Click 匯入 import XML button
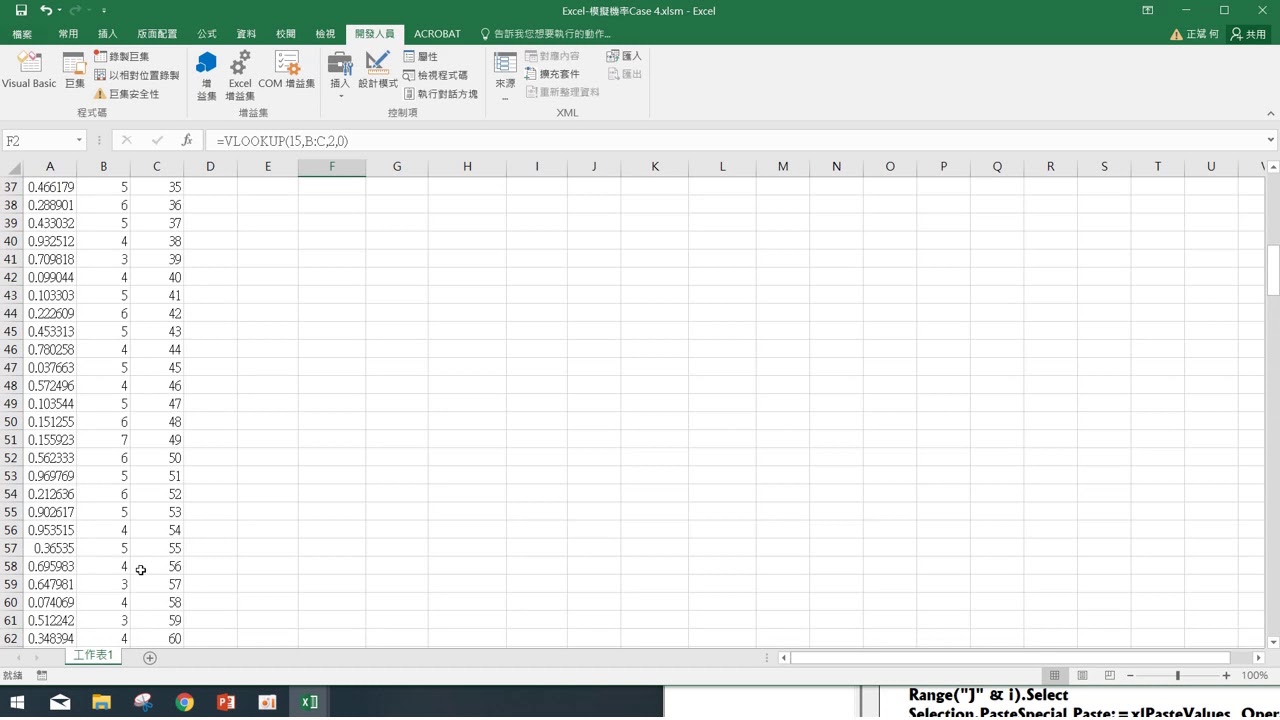Screen dimensions: 1280x720 pyautogui.click(x=624, y=56)
